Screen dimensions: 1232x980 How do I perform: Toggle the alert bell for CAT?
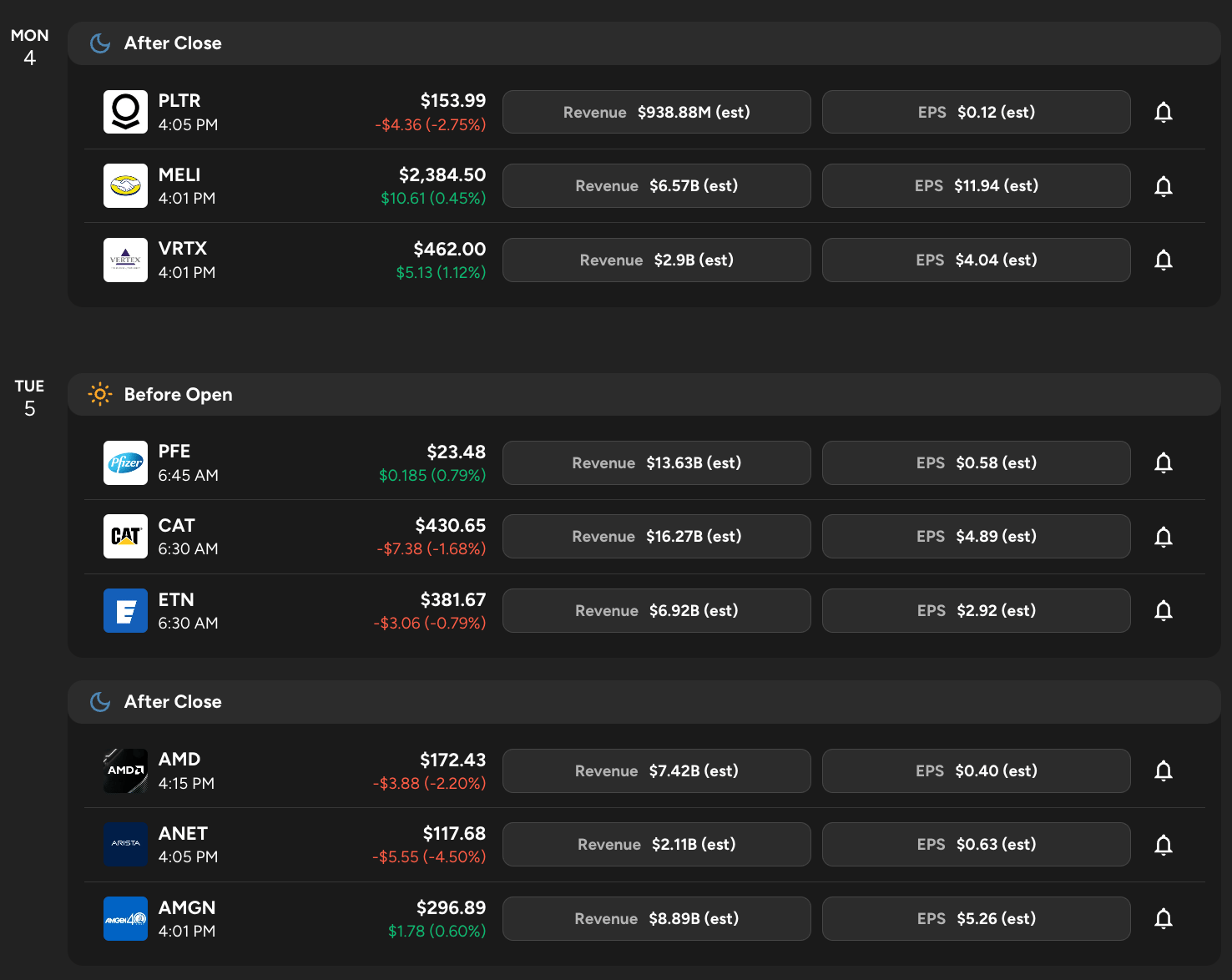click(x=1164, y=536)
